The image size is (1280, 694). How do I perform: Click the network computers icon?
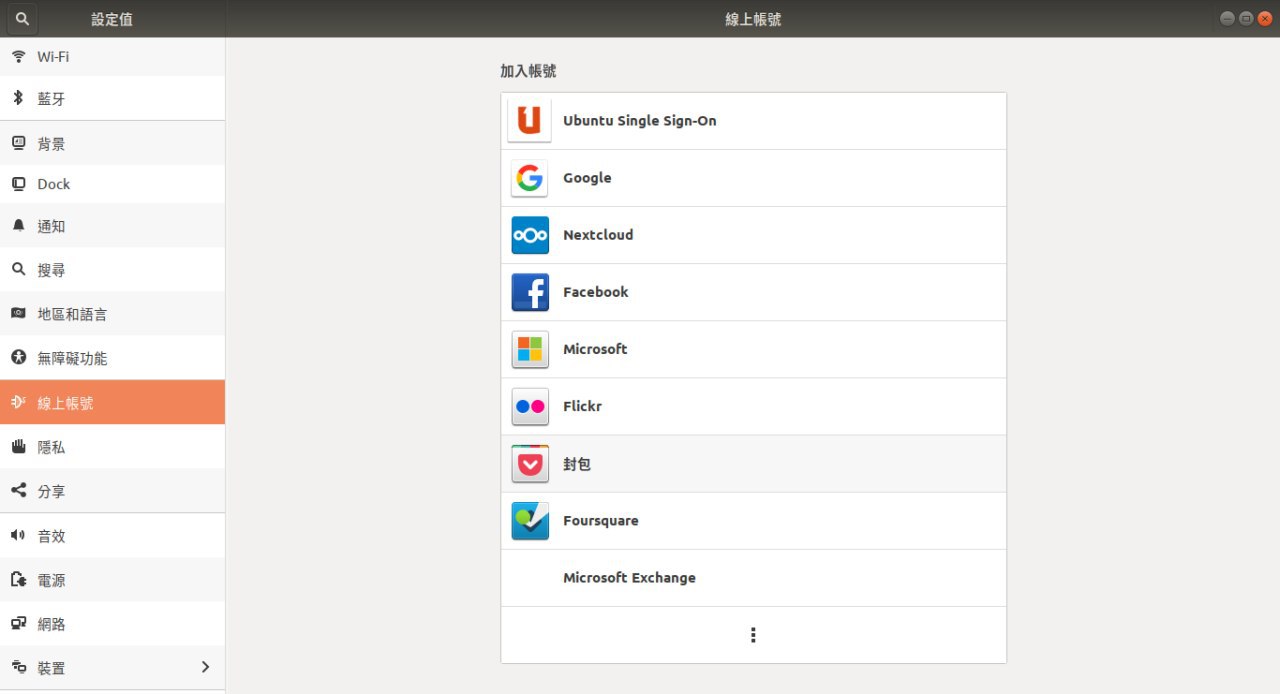(x=18, y=623)
